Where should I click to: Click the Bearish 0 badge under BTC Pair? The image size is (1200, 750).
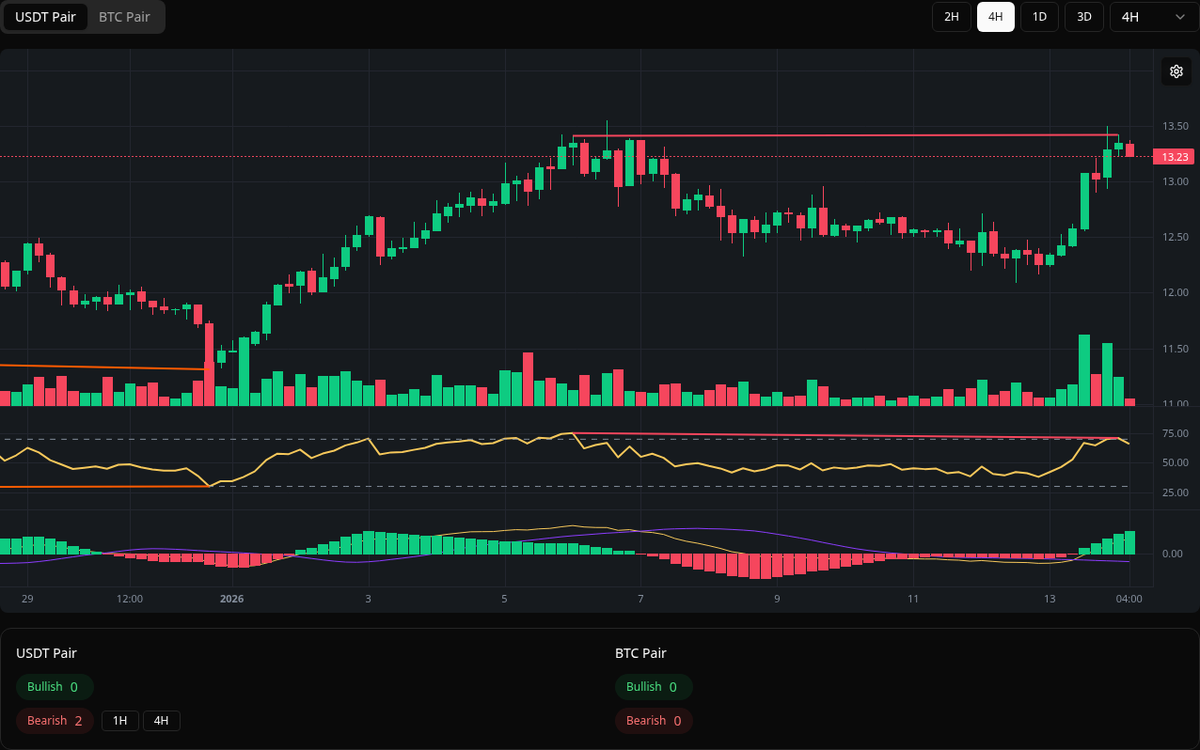[653, 720]
